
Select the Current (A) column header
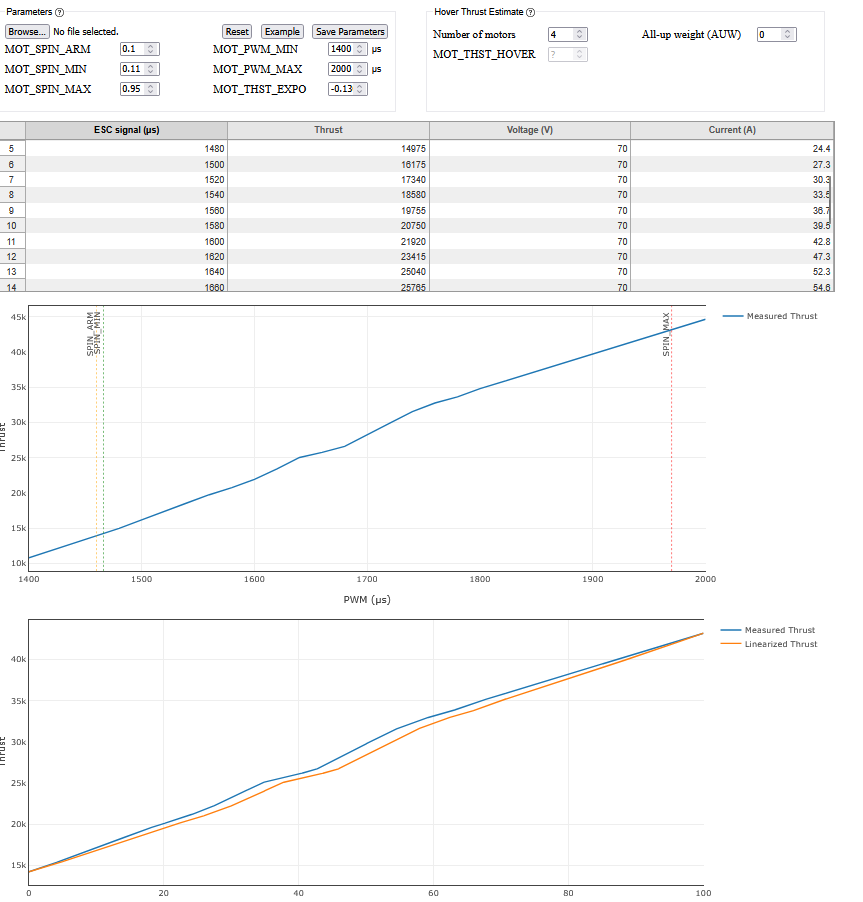[x=732, y=130]
